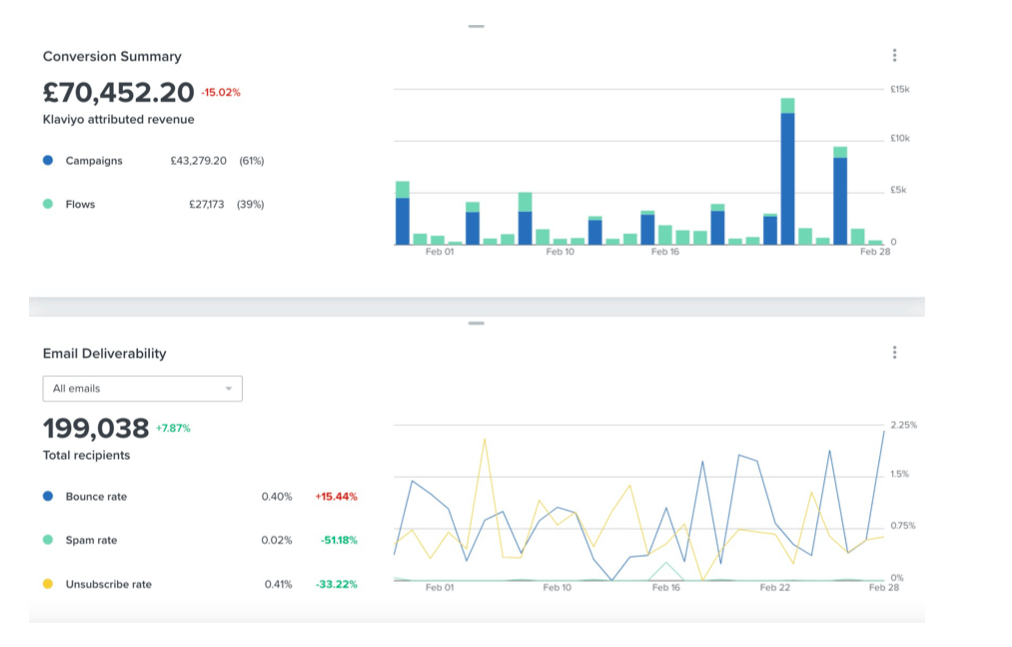1012x647 pixels.
Task: Click the Conversion Summary heading
Action: 112,57
